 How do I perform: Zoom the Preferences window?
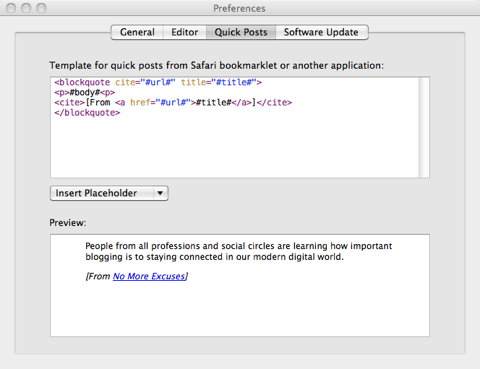pyautogui.click(x=41, y=8)
